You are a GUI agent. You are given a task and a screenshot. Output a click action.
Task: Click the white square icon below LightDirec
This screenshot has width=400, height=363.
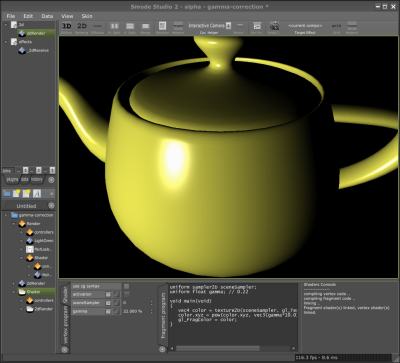[30, 249]
